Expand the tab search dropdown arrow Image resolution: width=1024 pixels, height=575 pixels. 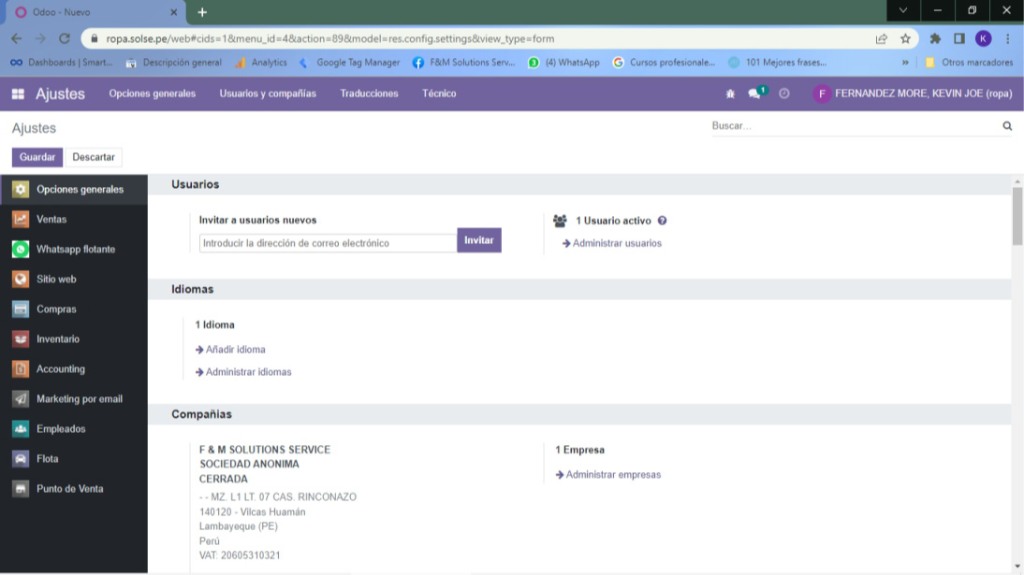tap(903, 10)
